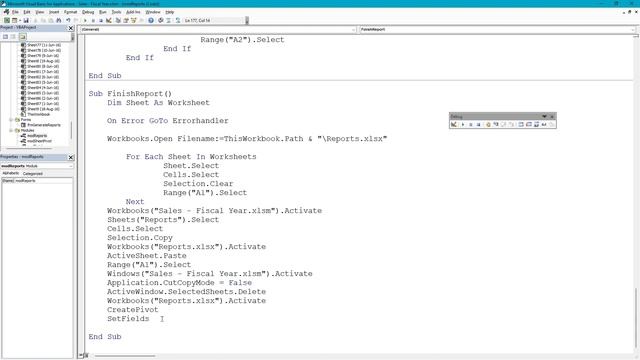Open Properties Window via toolbar icon
Screen dimensions: 640x360
pyautogui.click(x=126, y=20)
